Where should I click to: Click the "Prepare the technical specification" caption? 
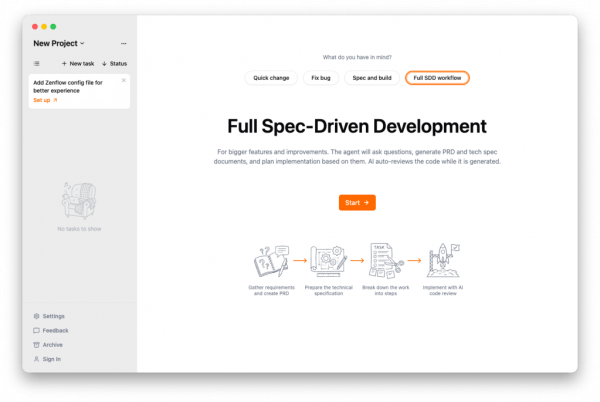pos(328,291)
